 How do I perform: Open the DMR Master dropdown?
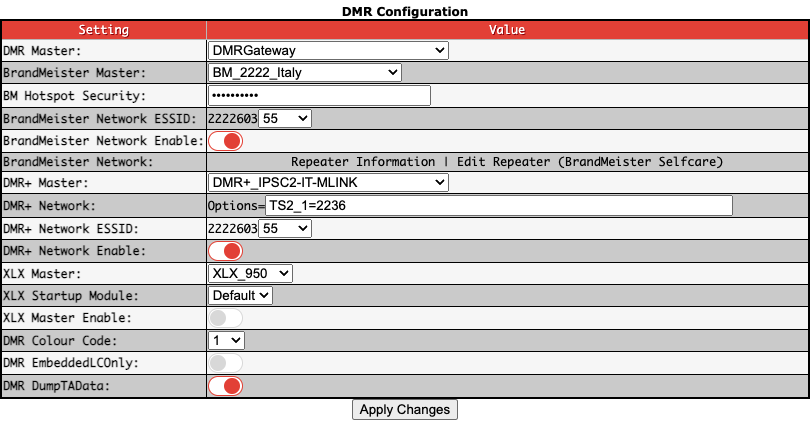[x=328, y=50]
